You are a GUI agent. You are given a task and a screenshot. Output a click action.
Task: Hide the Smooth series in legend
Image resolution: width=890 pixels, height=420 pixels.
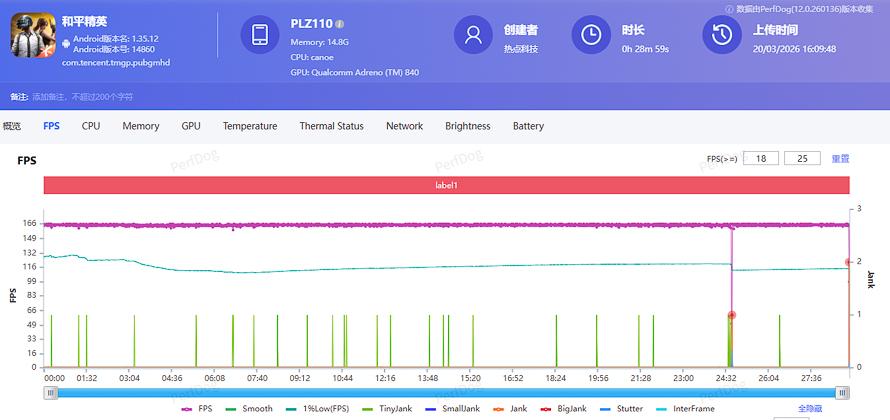click(249, 409)
